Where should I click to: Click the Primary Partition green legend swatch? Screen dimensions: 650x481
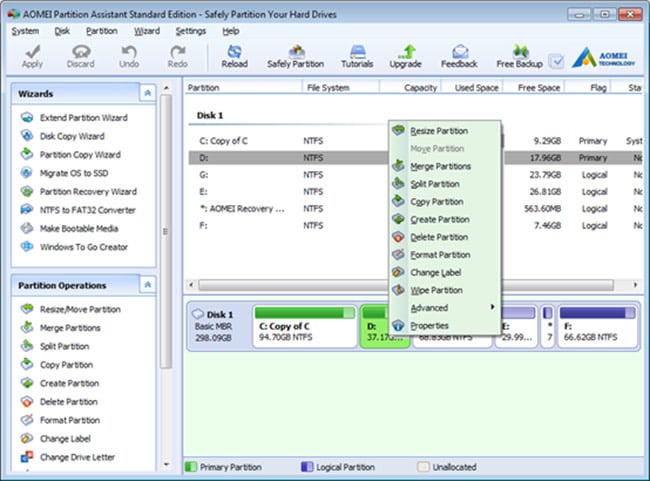tap(193, 467)
